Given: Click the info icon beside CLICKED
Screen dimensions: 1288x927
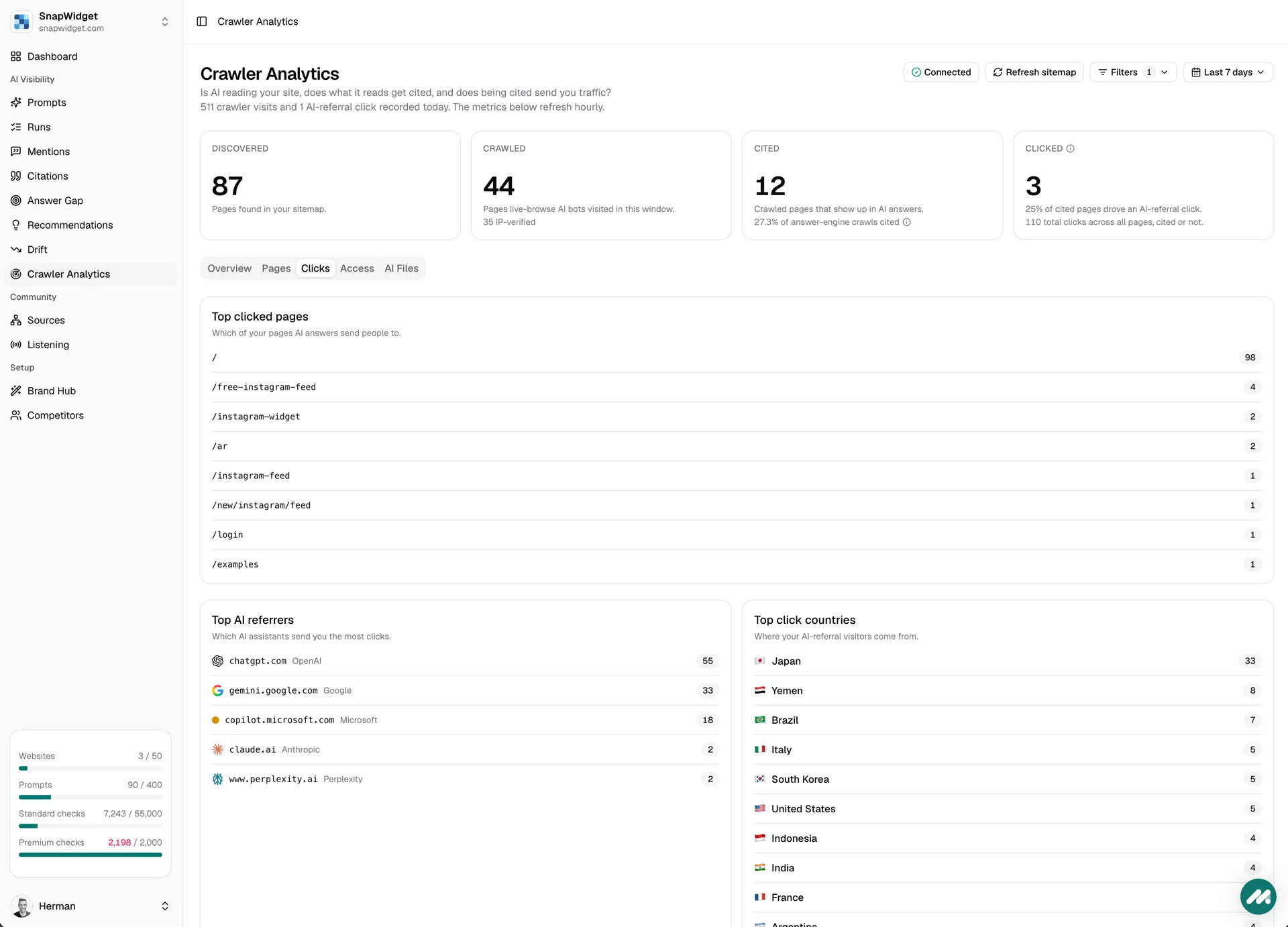Looking at the screenshot, I should 1070,148.
